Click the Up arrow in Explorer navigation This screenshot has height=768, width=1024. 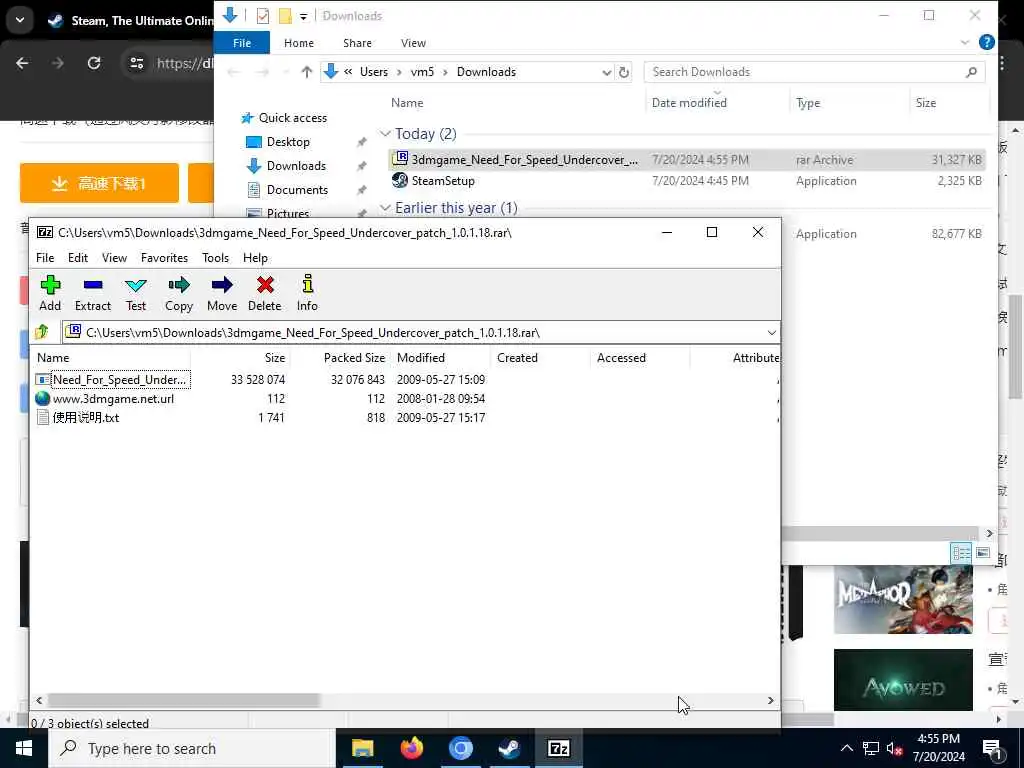click(306, 72)
